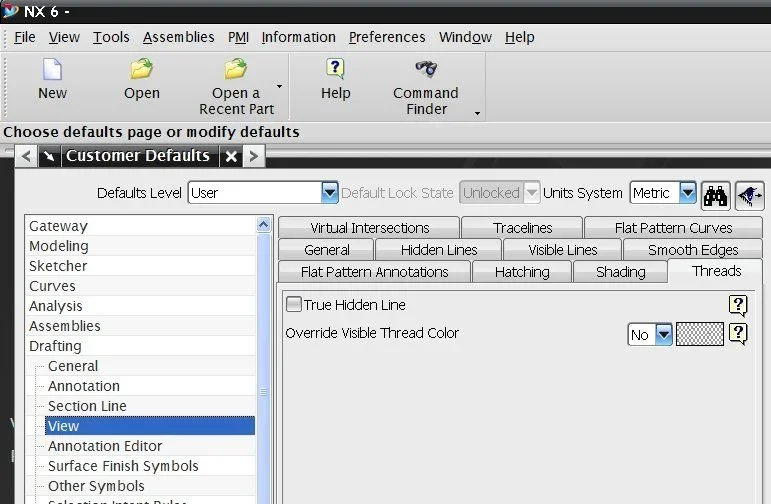Open the PMI menu

(238, 37)
